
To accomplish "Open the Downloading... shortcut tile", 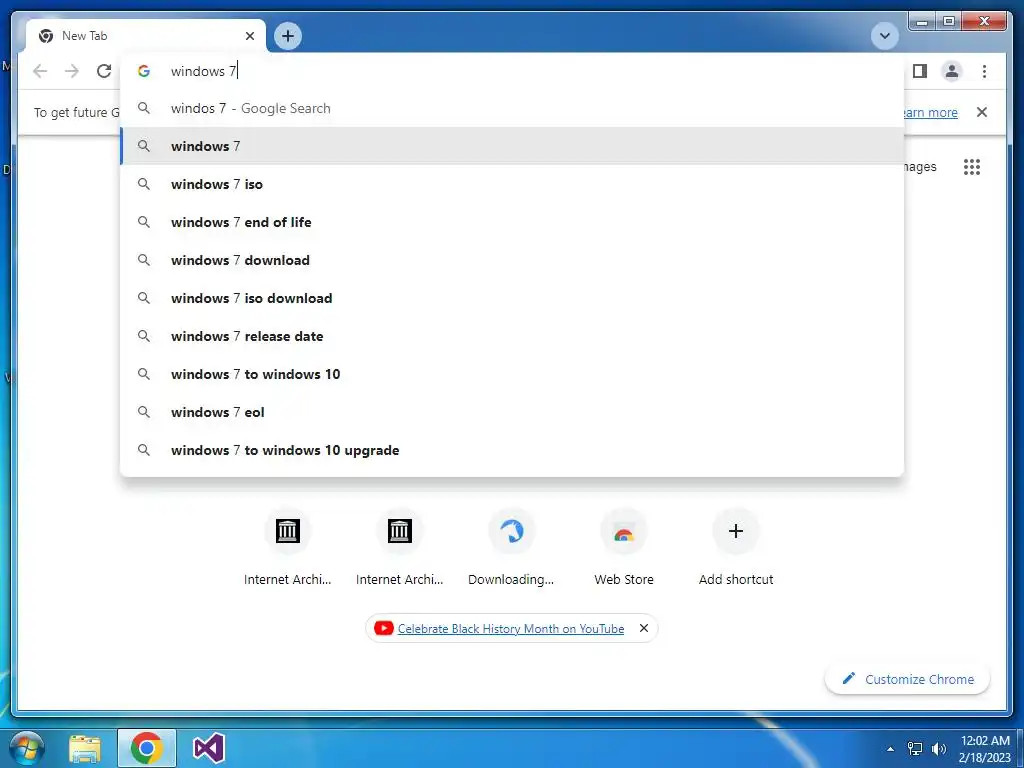I will coord(511,547).
